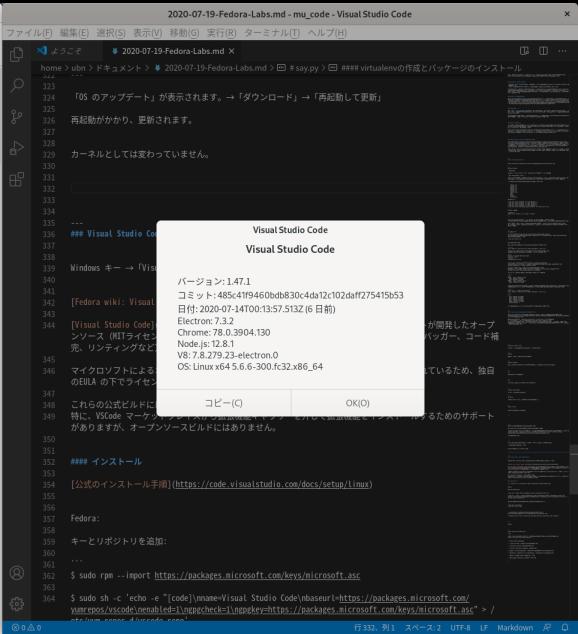Click the commit hash in the dialog

pyautogui.click(x=310, y=295)
